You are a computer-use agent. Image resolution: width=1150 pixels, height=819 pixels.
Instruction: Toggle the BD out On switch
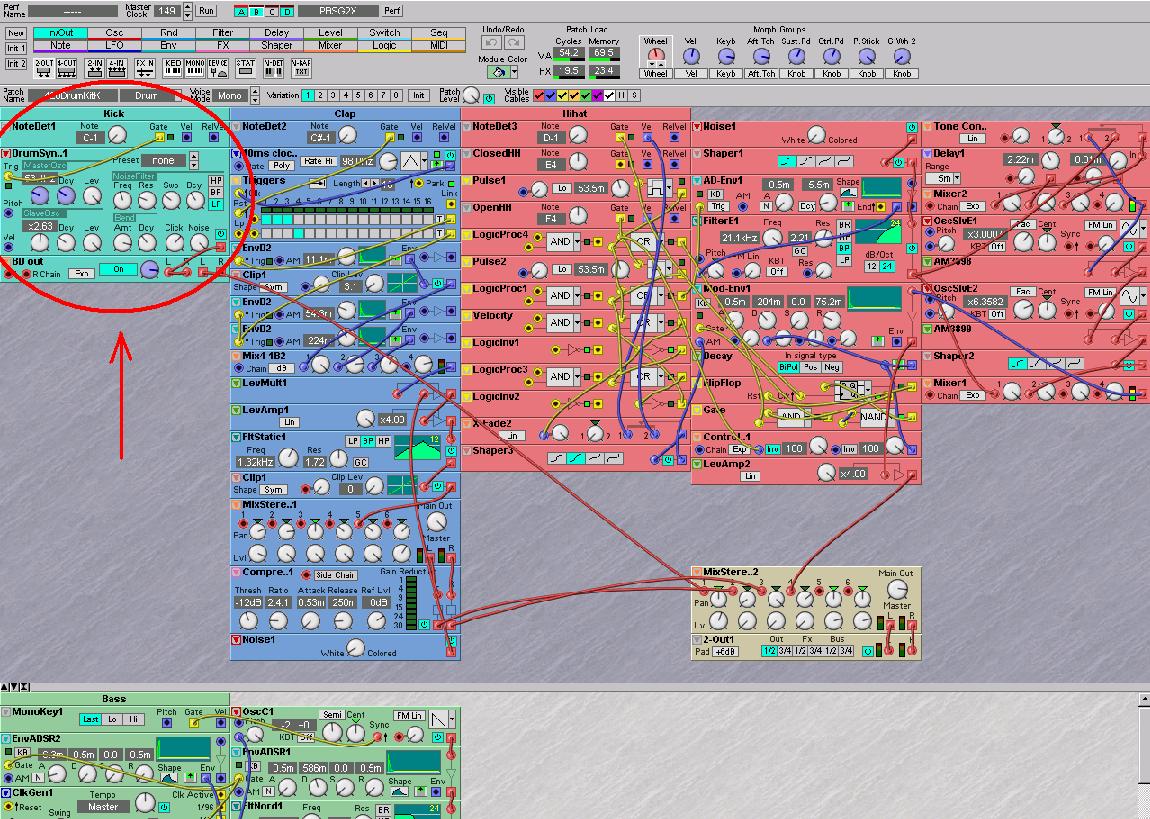(117, 269)
